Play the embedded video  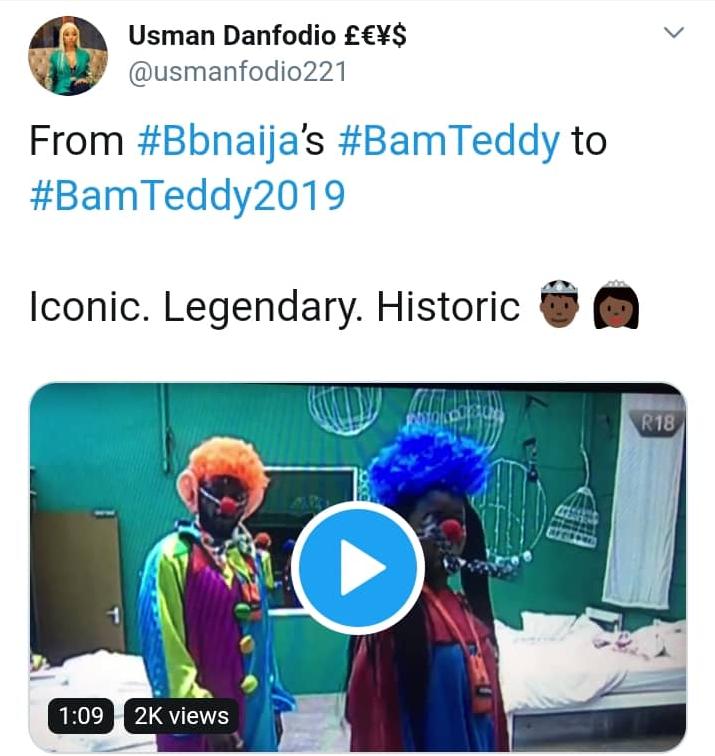(358, 567)
